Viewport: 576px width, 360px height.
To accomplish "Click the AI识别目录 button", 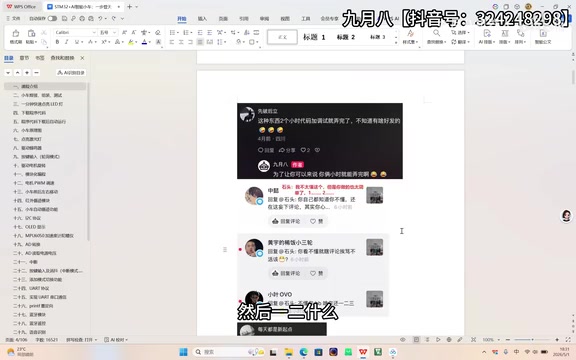I will (71, 73).
